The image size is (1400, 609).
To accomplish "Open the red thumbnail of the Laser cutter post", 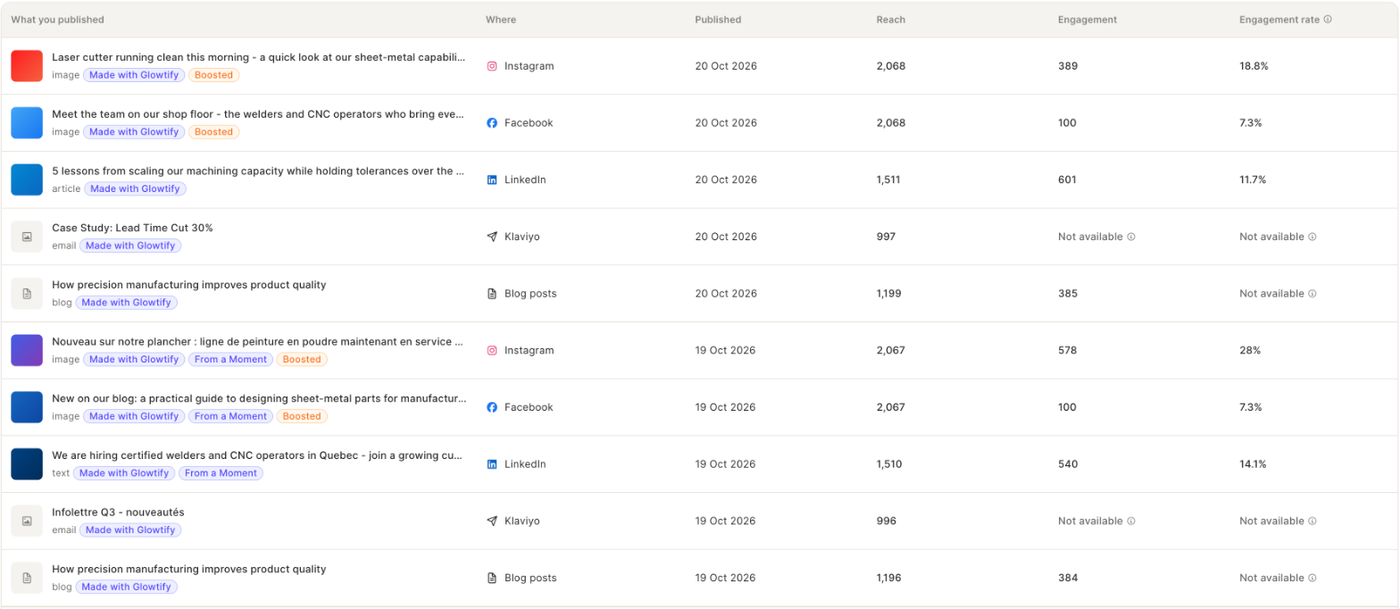I will tap(27, 66).
